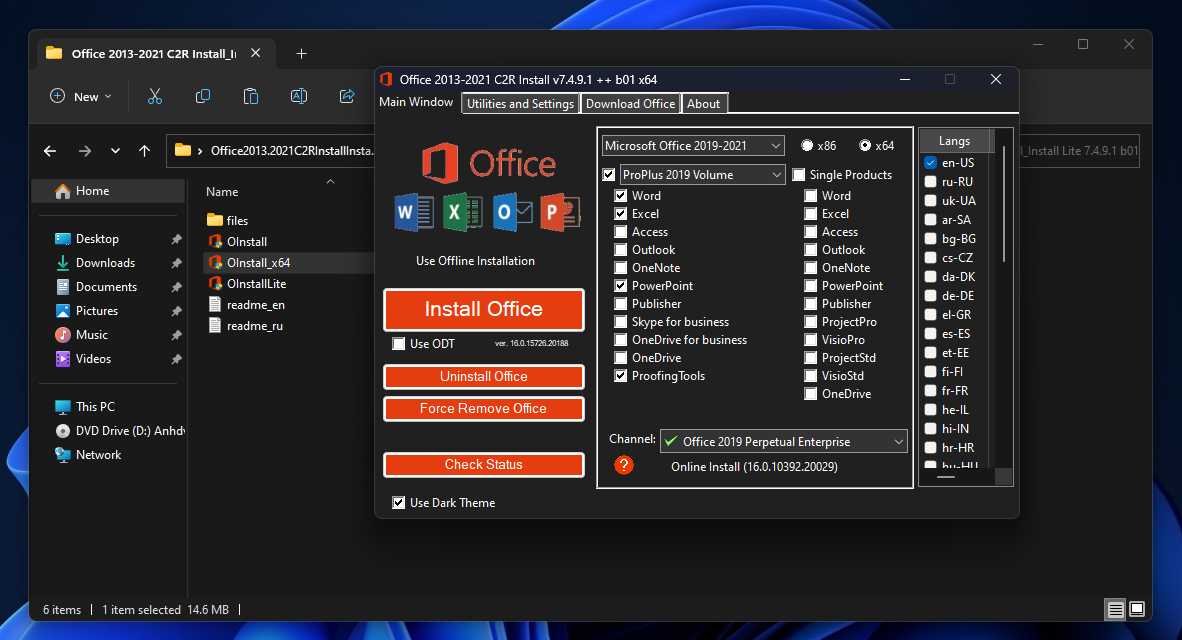Click the Cut scissors icon in Explorer
Screen dimensions: 1182x640
[155, 96]
